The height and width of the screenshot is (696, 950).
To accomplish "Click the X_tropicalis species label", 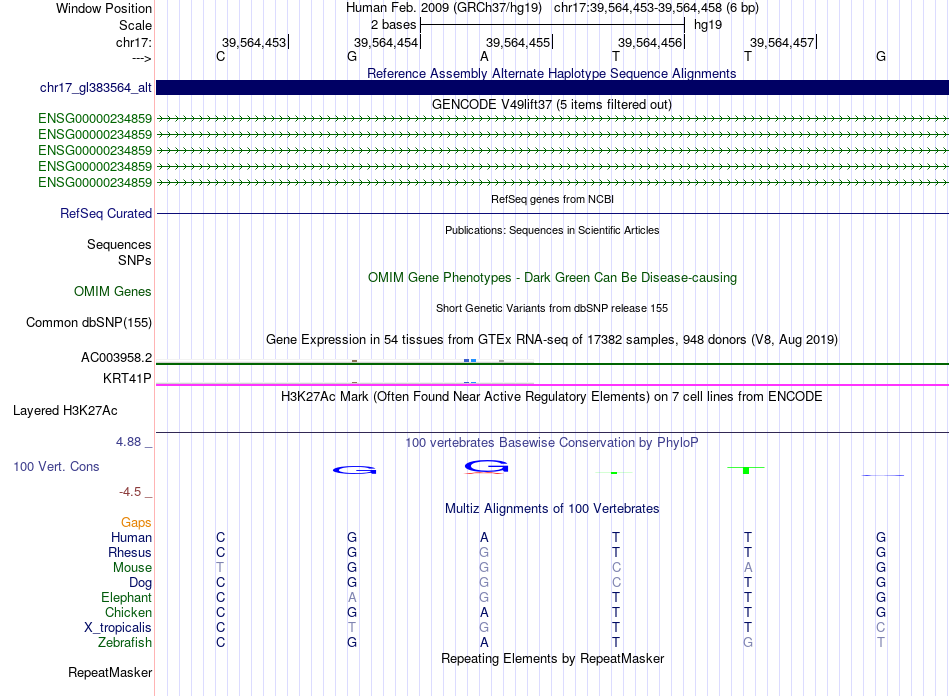I will [118, 628].
